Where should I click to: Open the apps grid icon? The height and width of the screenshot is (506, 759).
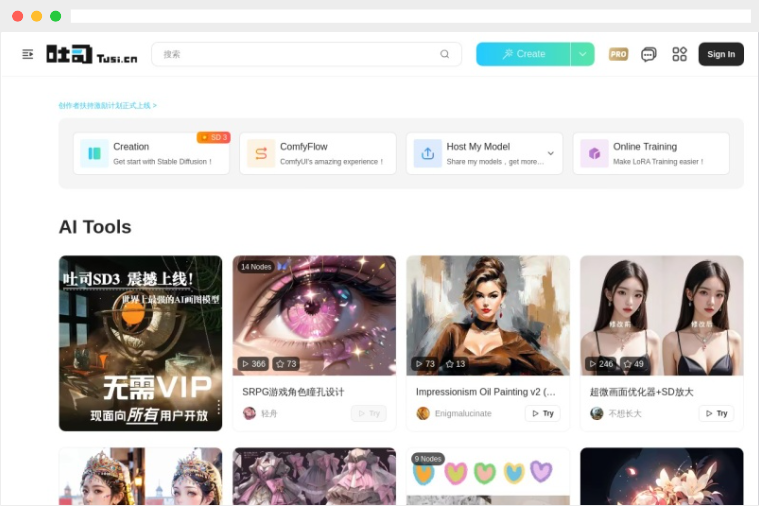pyautogui.click(x=680, y=54)
